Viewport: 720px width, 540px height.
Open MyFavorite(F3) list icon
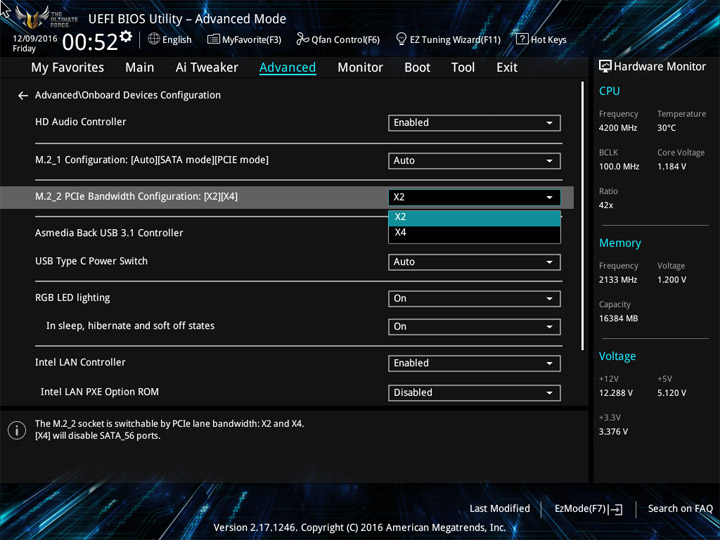click(x=213, y=39)
